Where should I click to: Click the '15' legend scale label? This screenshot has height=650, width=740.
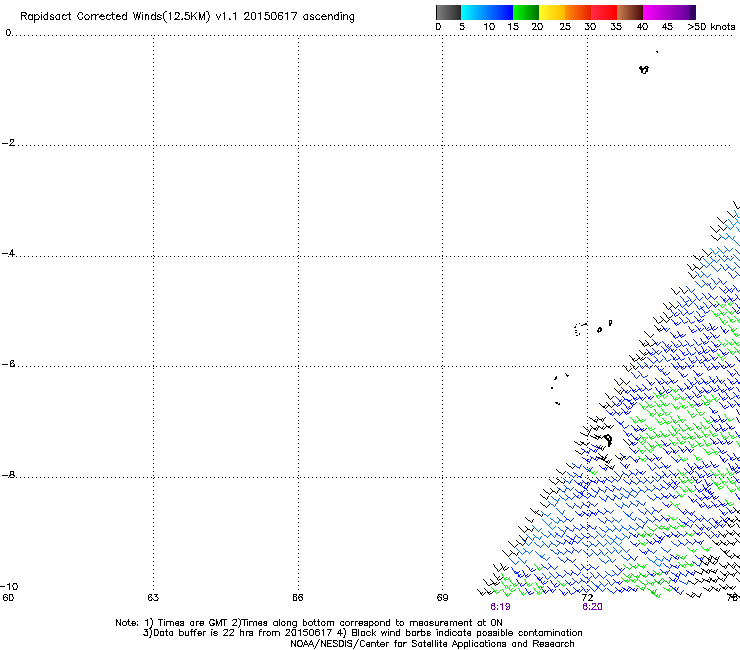[x=513, y=27]
